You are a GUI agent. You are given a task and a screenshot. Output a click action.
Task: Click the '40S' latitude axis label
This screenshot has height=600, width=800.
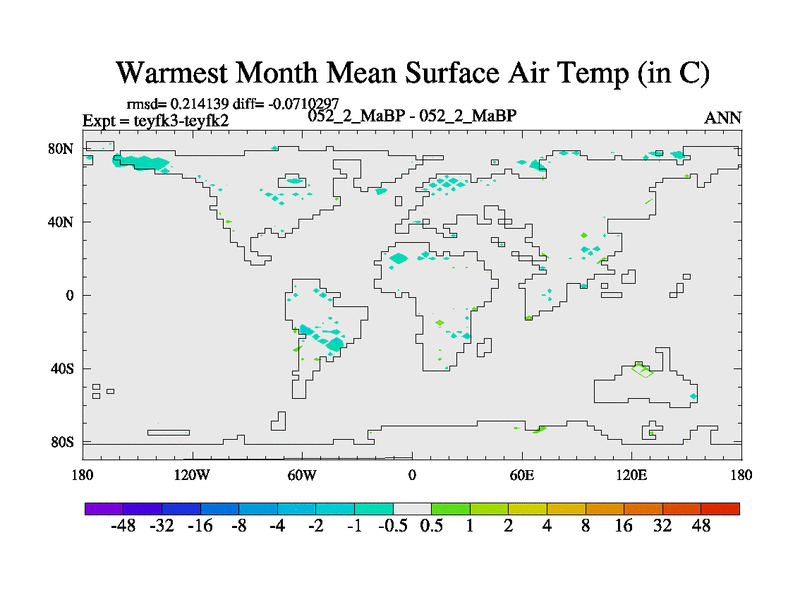click(x=61, y=368)
